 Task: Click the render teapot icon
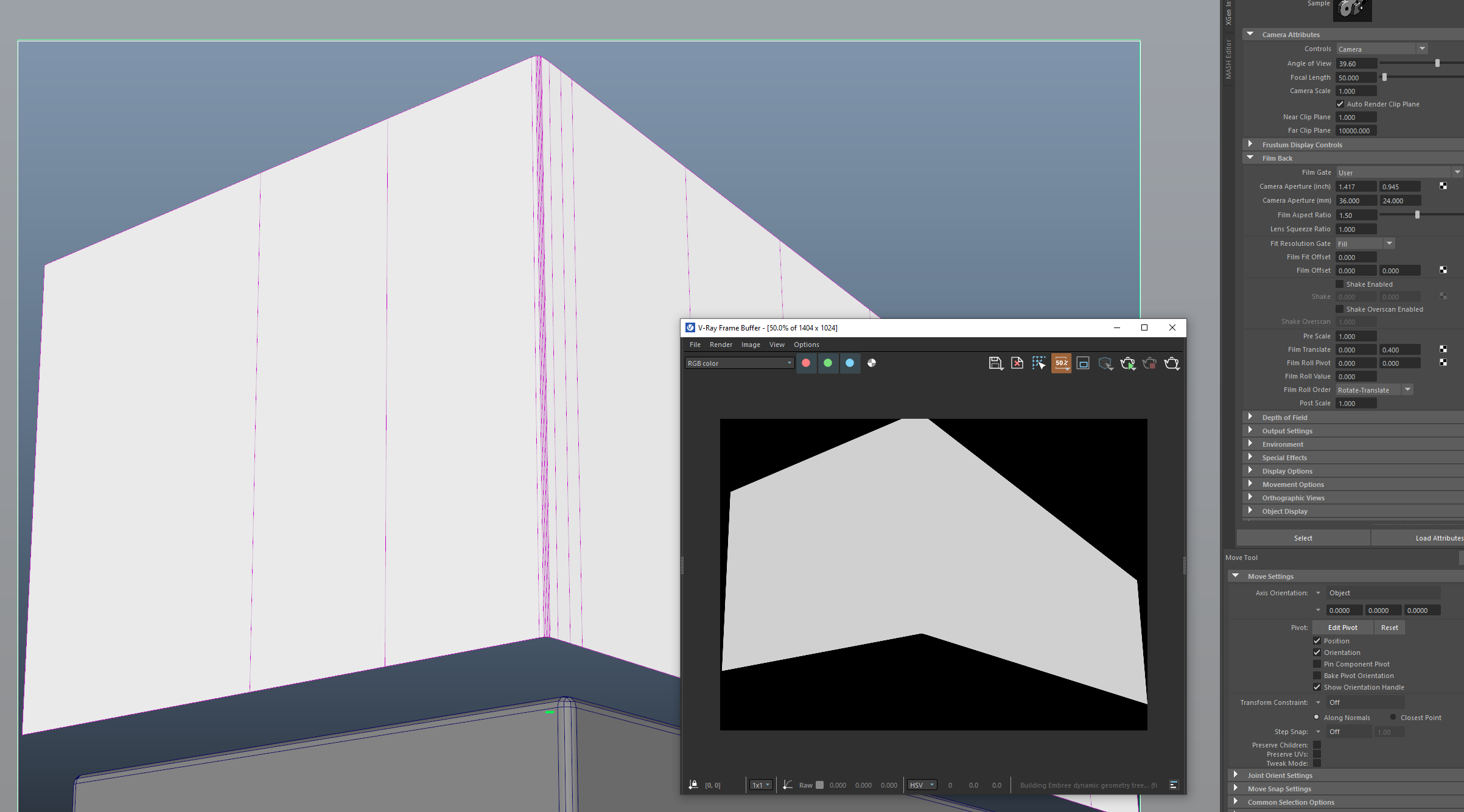[1172, 363]
